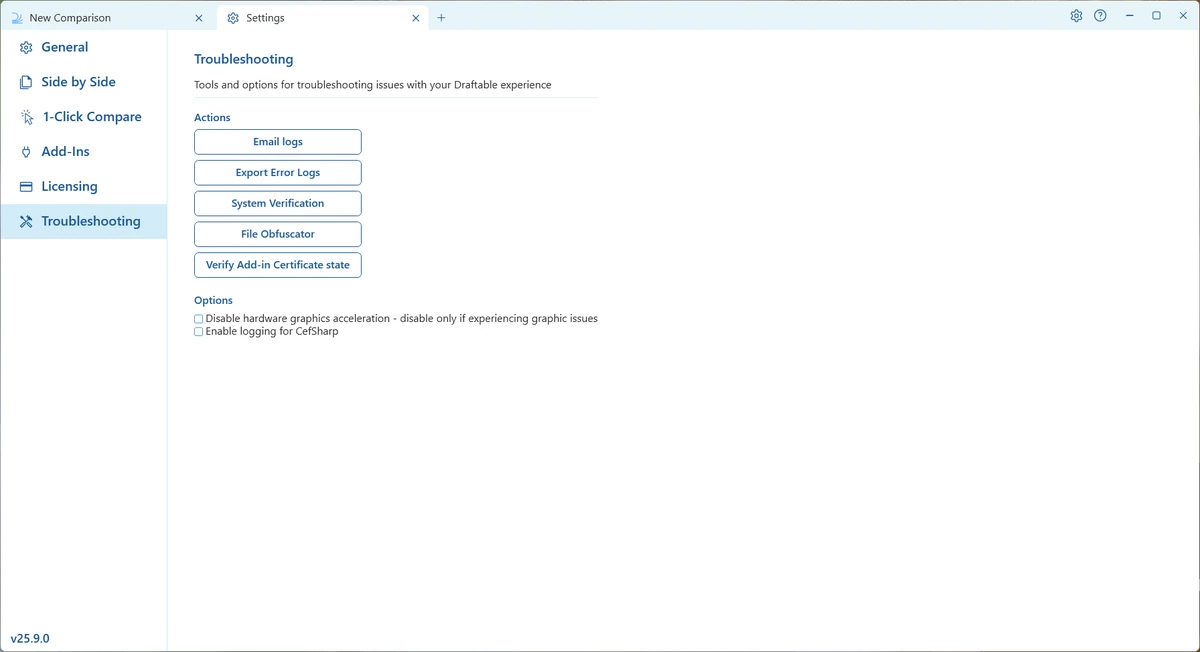Close the Settings tab
This screenshot has width=1200, height=652.
[416, 18]
